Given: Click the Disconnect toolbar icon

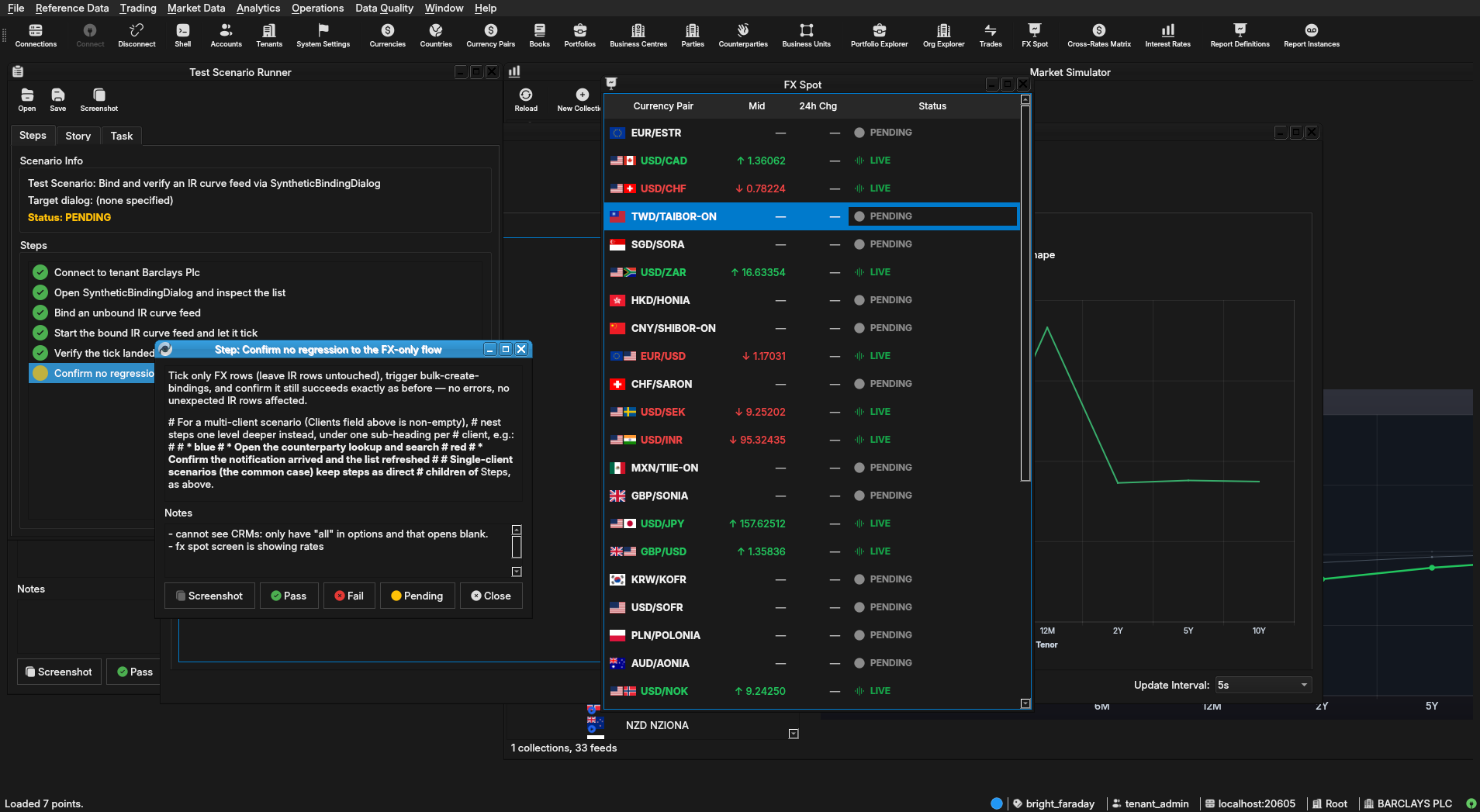Looking at the screenshot, I should click(137, 36).
